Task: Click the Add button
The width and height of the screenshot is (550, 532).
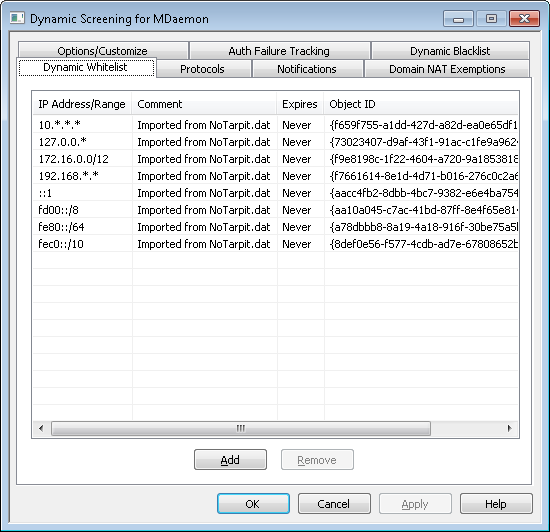Action: tap(230, 459)
